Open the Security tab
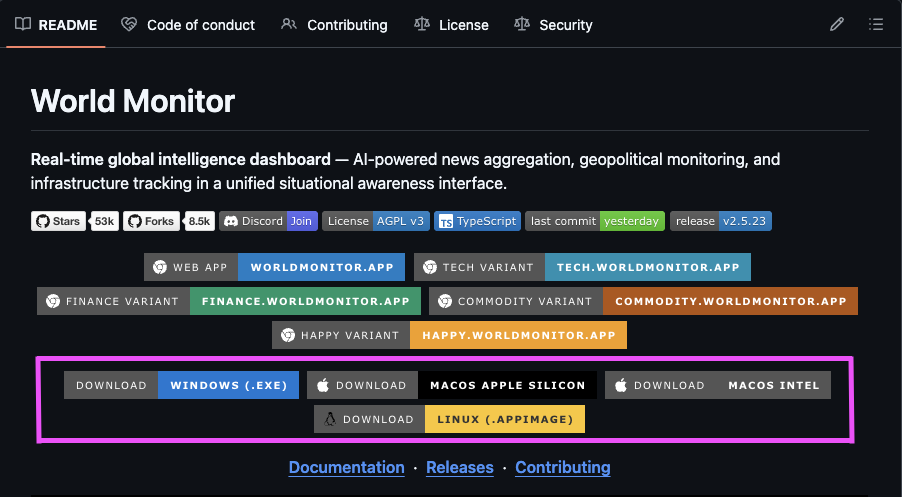The image size is (902, 497). pos(553,25)
